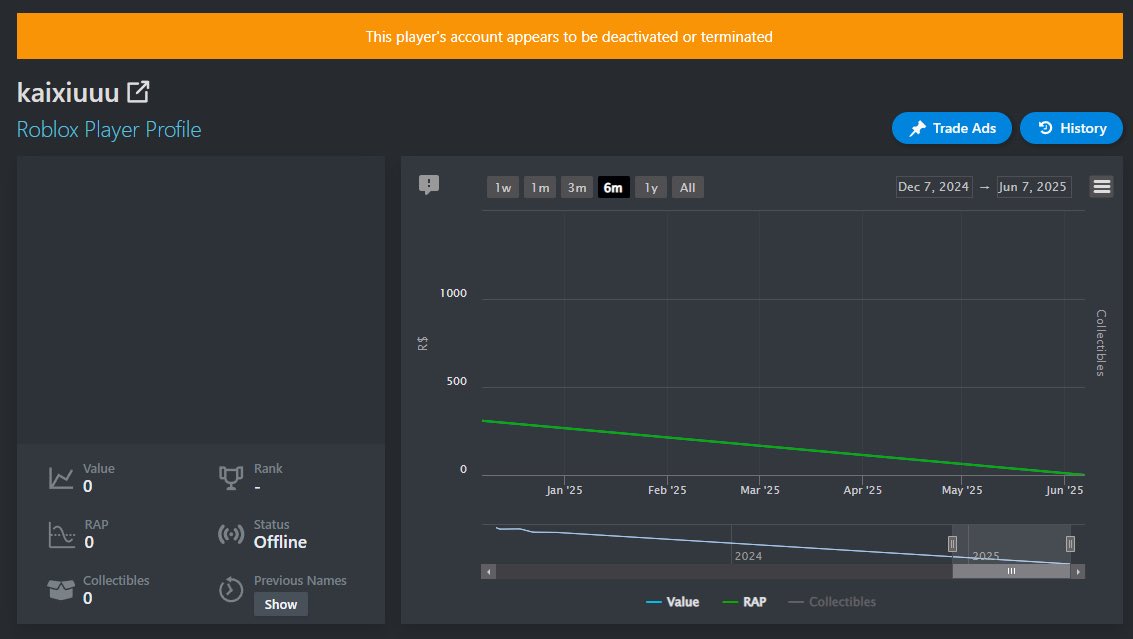This screenshot has height=639, width=1133.
Task: Open kaixiuuu's external profile link icon
Action: pyautogui.click(x=138, y=92)
